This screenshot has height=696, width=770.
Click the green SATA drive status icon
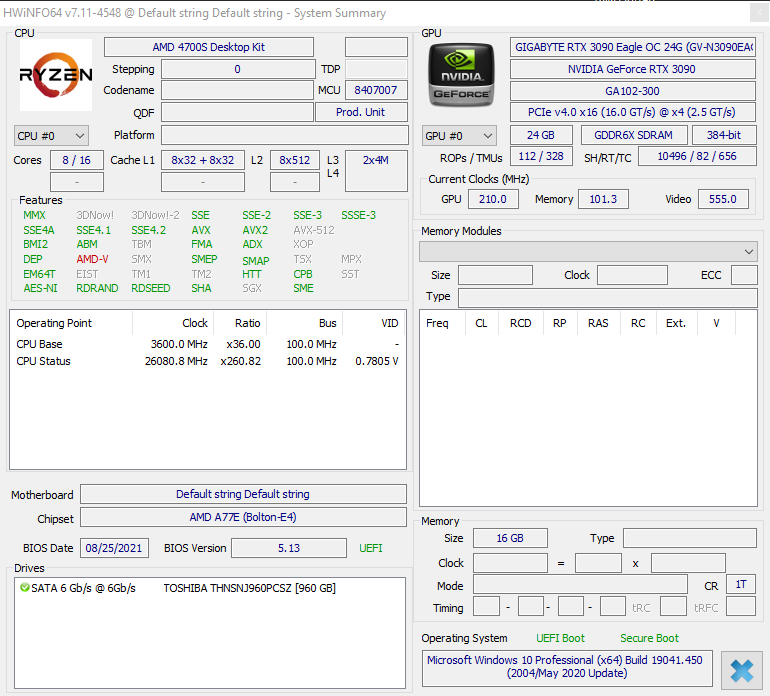click(24, 587)
